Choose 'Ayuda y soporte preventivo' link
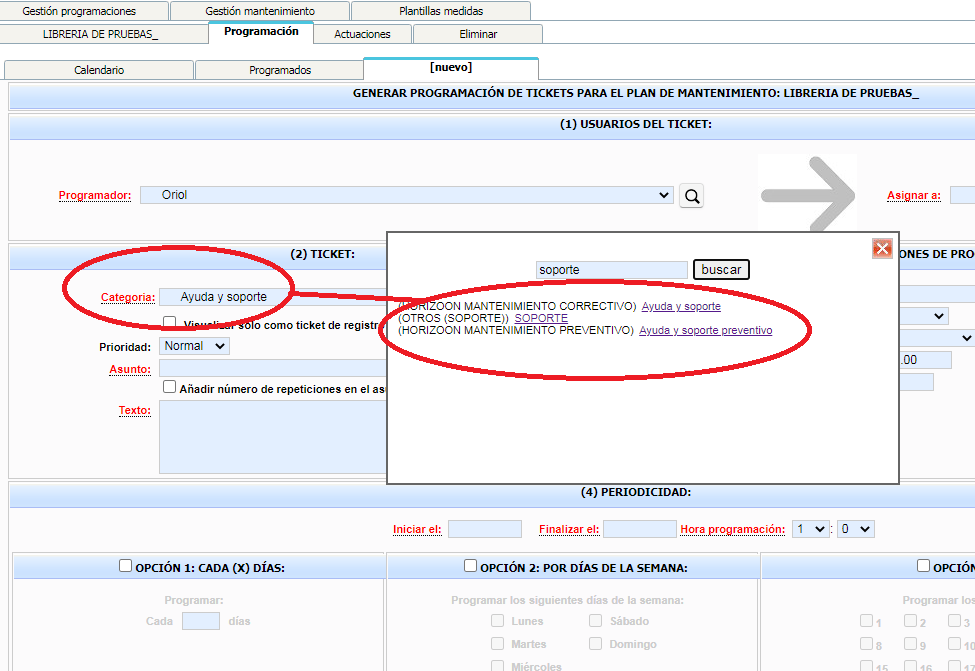This screenshot has height=671, width=975. pos(706,330)
